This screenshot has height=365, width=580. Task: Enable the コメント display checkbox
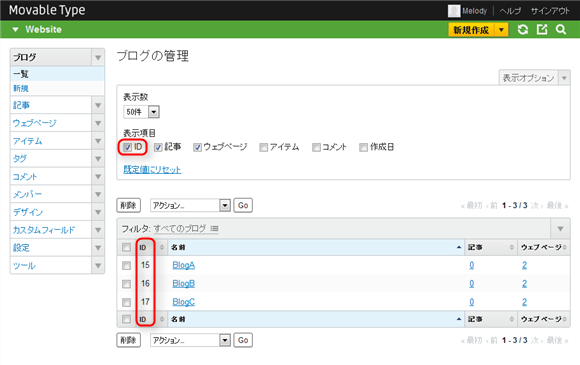(316, 147)
